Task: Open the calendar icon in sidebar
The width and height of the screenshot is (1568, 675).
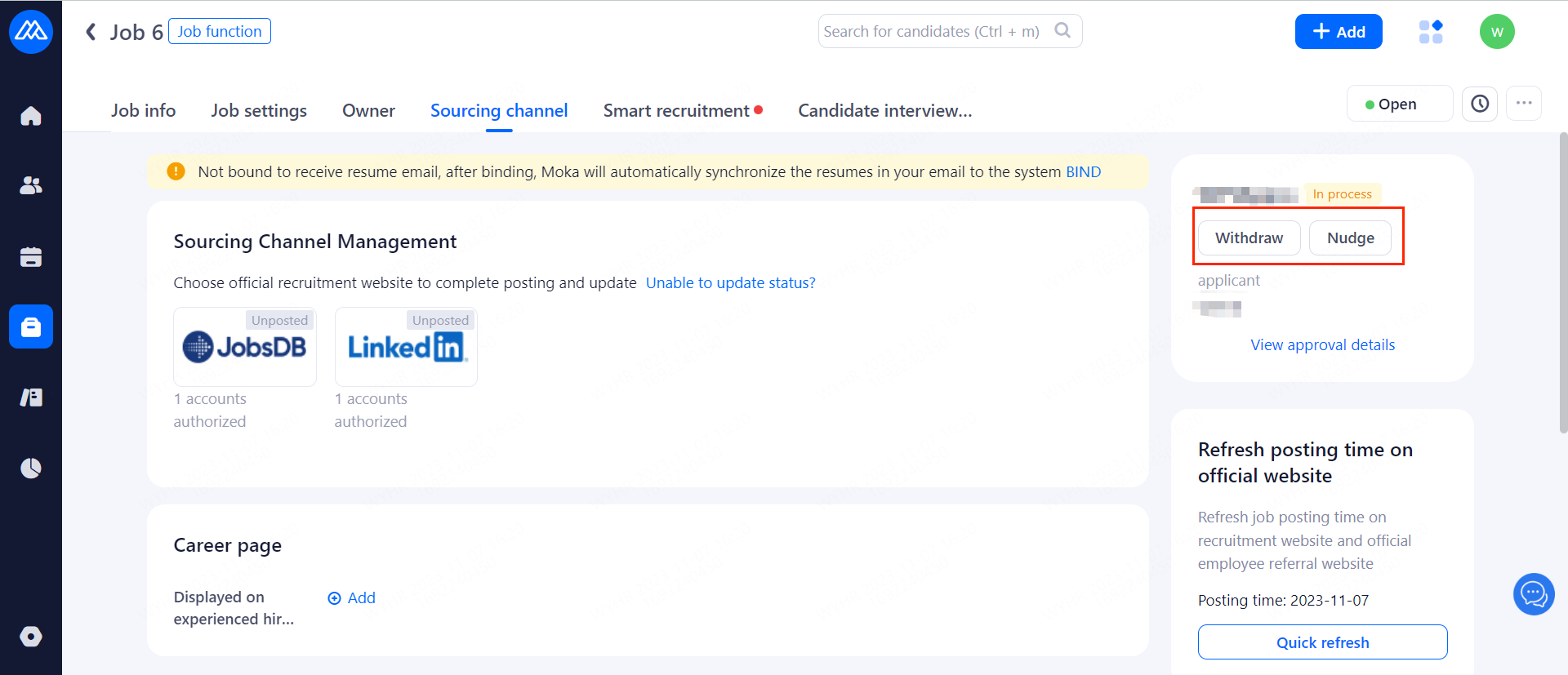Action: pos(31,257)
